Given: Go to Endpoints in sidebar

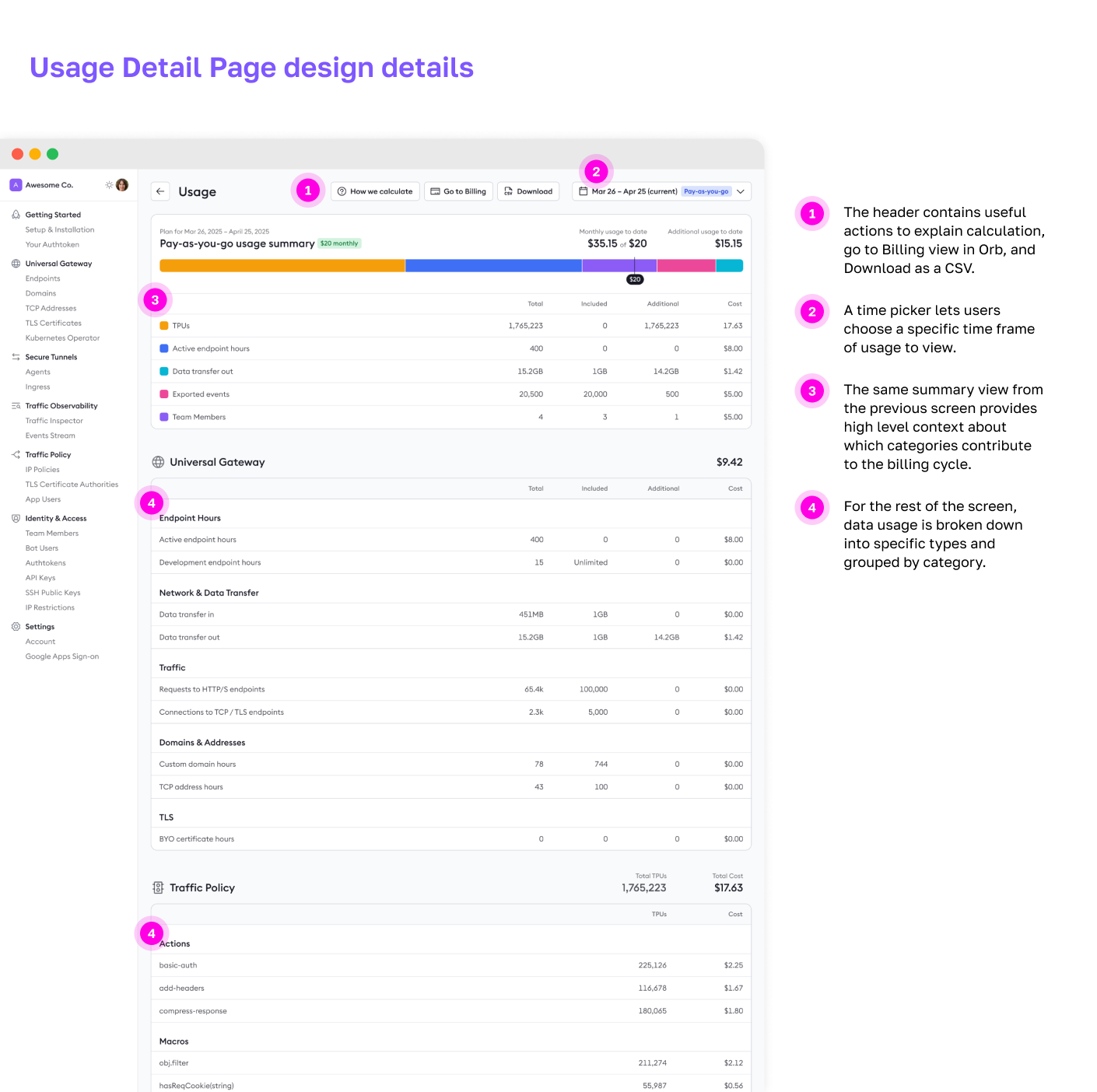Looking at the screenshot, I should 43,278.
